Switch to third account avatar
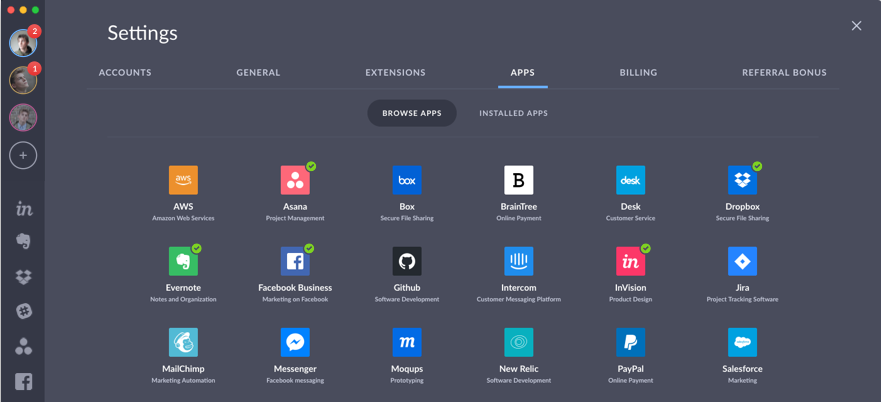Viewport: 881px width, 402px height. [x=23, y=118]
